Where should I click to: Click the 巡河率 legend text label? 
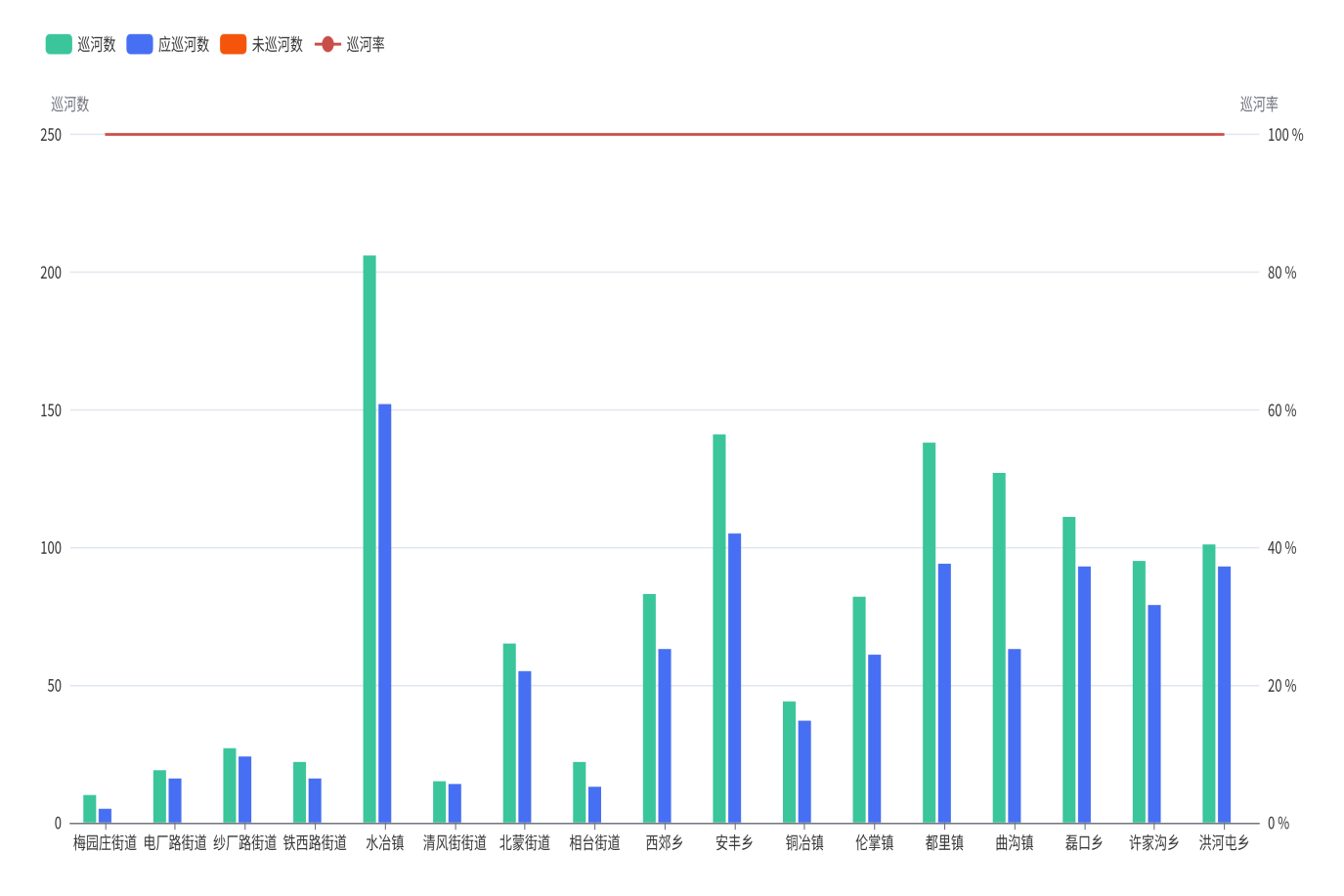coord(366,44)
